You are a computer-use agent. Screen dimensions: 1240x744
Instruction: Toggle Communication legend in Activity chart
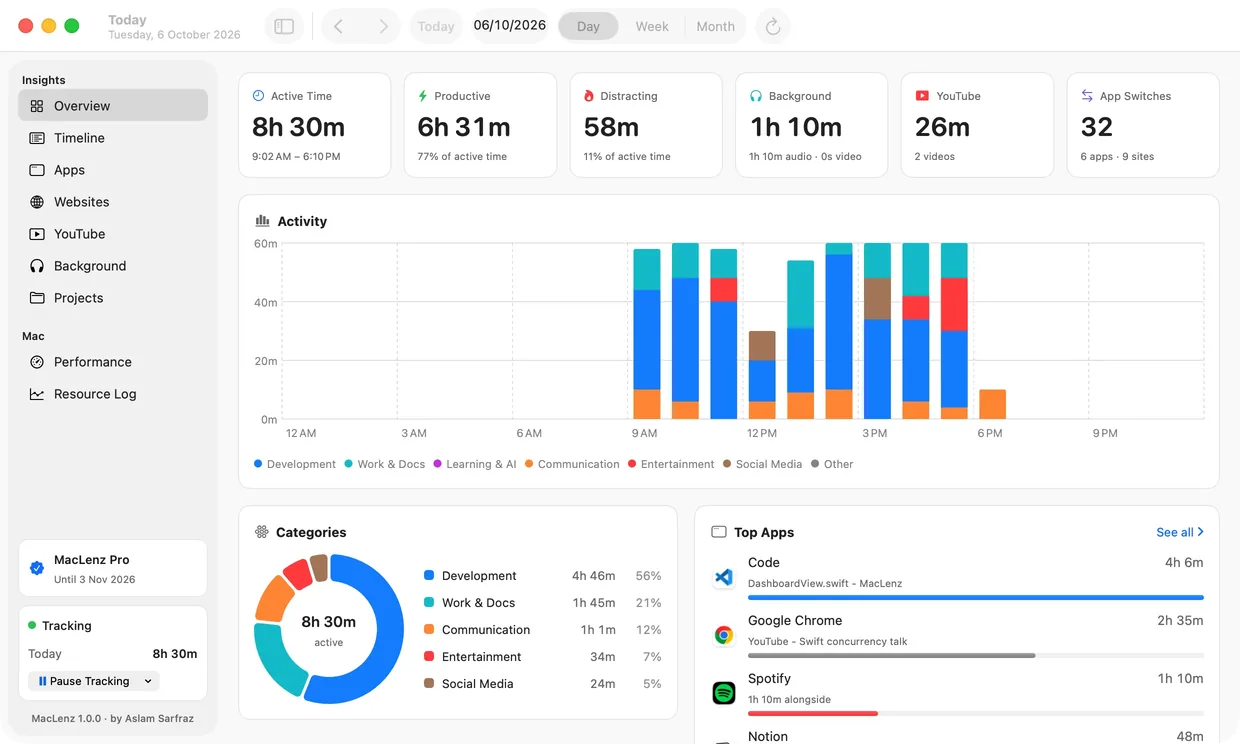point(572,464)
